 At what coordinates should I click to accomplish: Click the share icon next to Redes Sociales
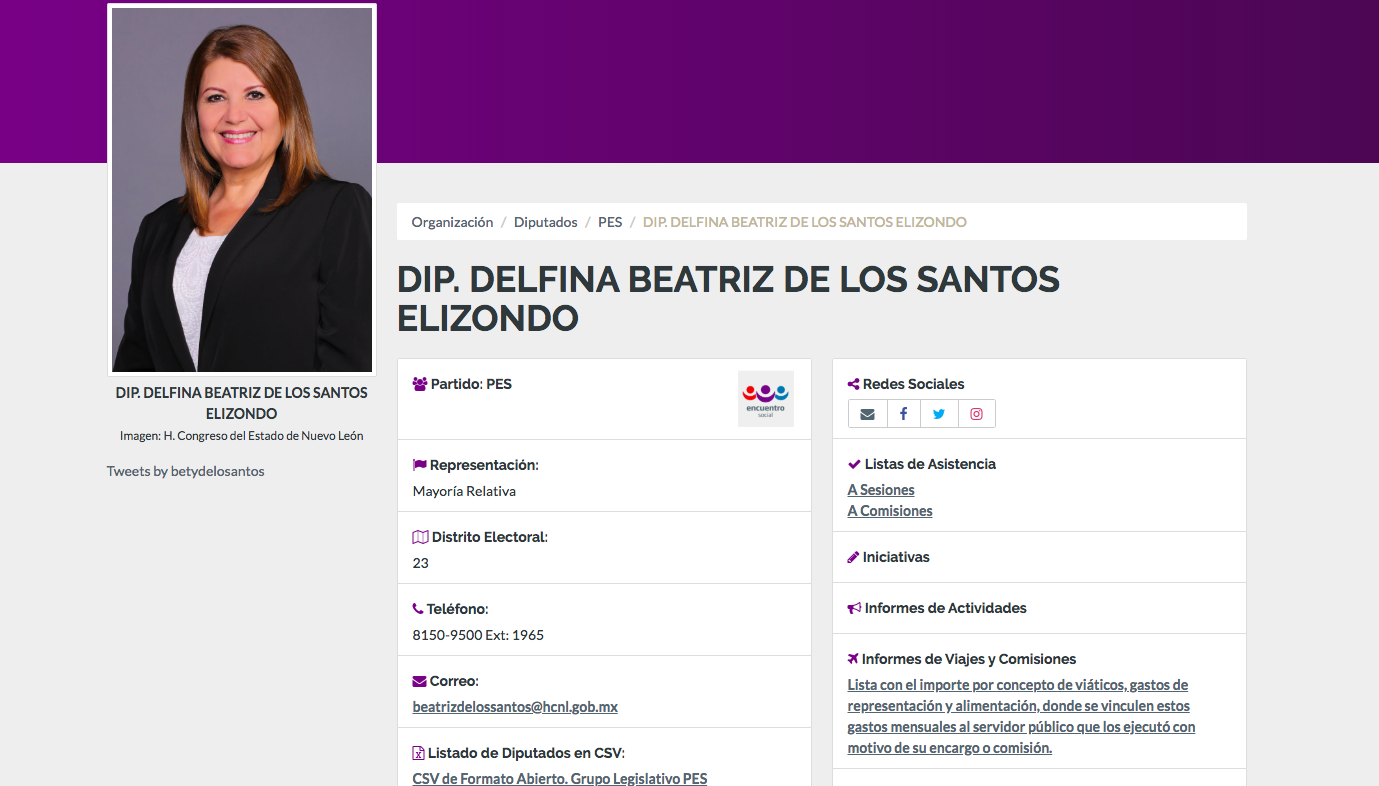[x=852, y=383]
